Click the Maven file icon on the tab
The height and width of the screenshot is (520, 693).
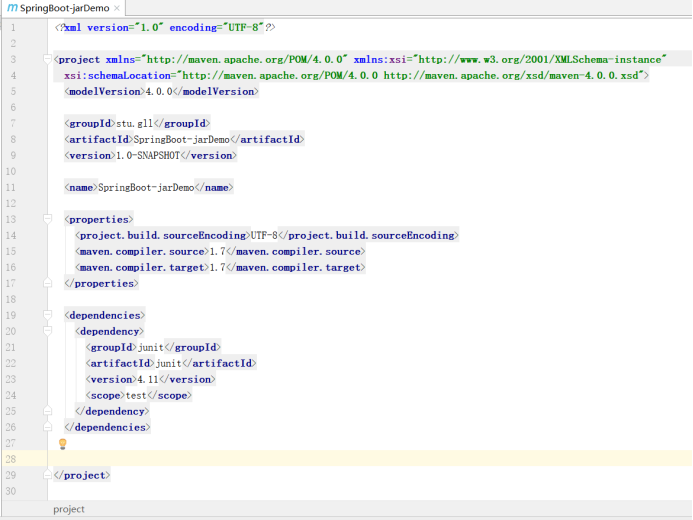coord(12,8)
